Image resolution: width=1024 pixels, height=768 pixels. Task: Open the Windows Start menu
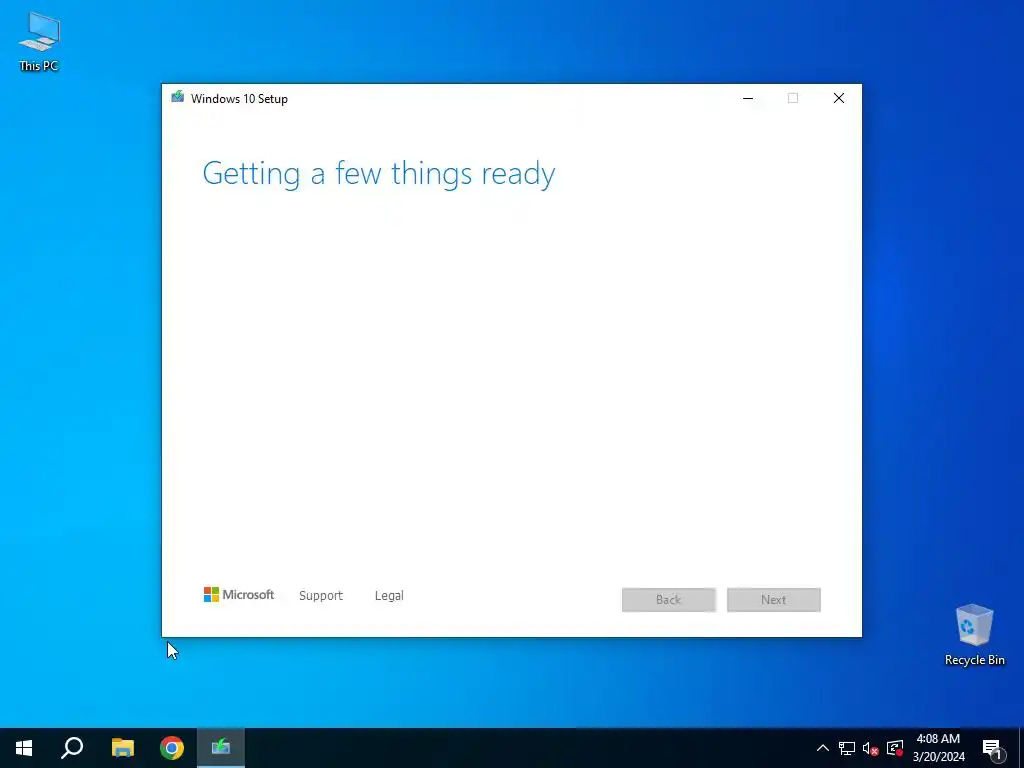click(24, 748)
